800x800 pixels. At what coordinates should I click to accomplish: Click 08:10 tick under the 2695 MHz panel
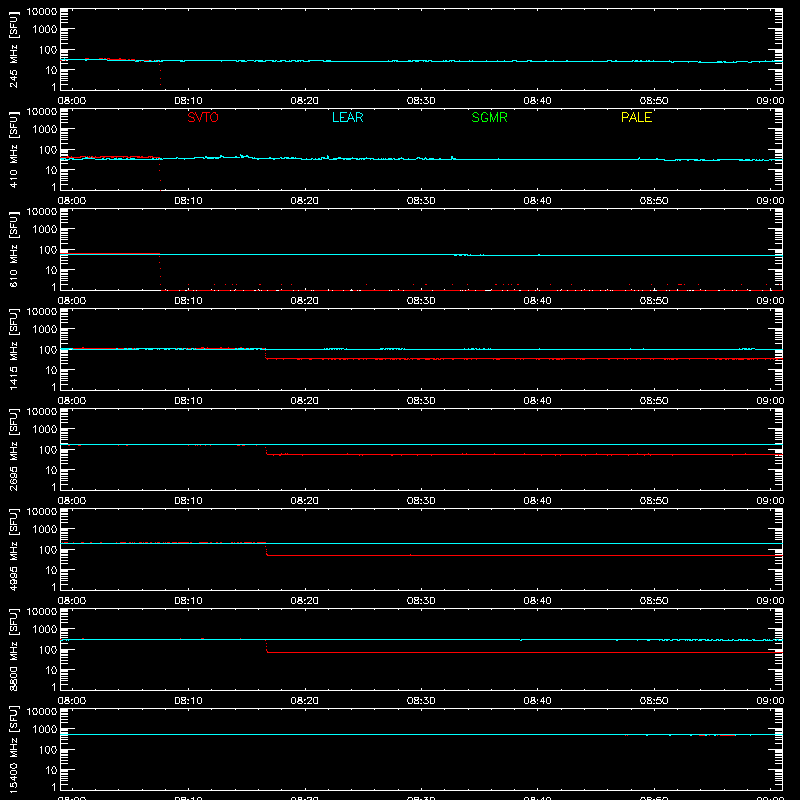(x=188, y=501)
